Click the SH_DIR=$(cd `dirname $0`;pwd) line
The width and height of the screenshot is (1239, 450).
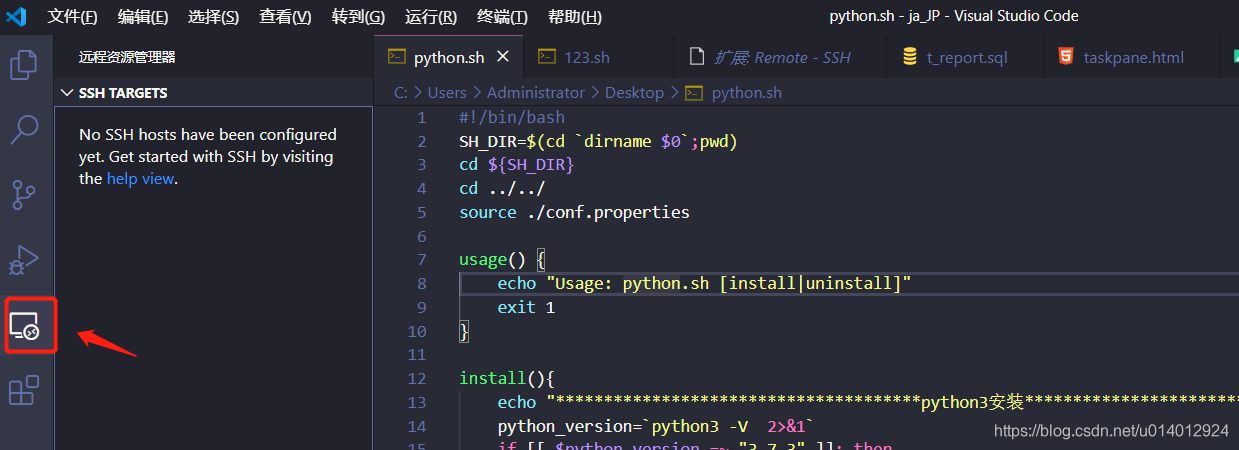(x=598, y=141)
